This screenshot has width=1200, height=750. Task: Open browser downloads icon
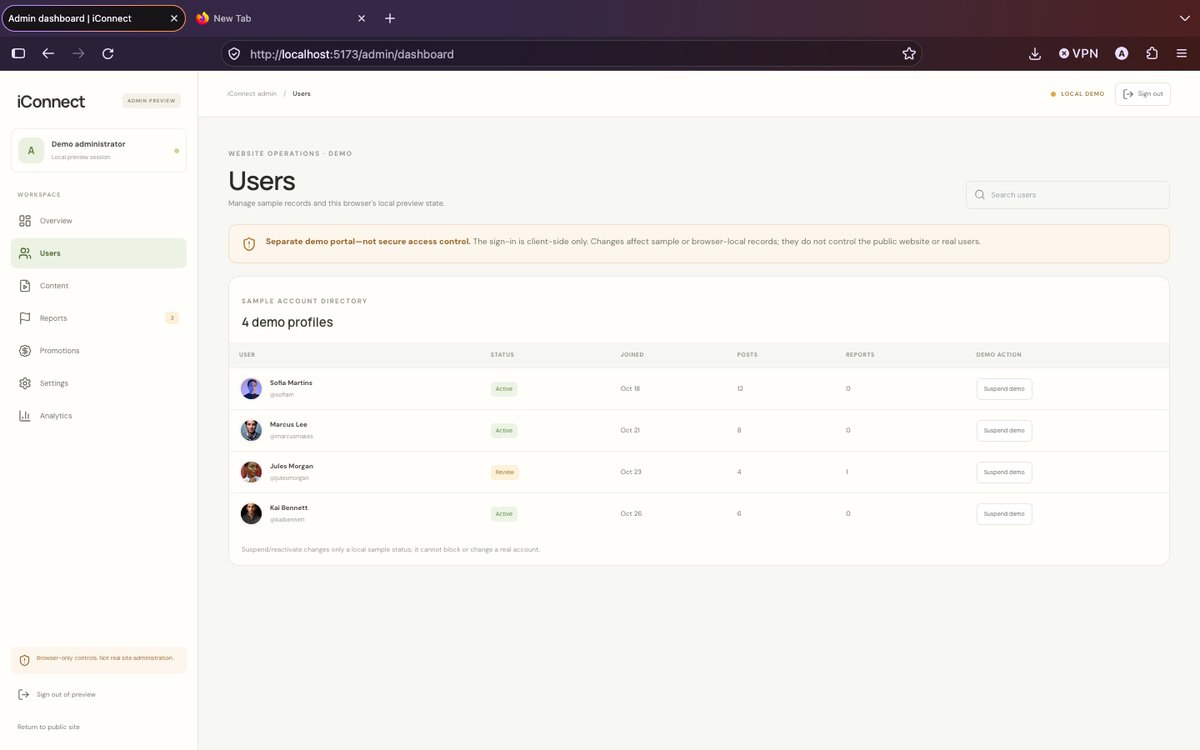coord(1035,54)
